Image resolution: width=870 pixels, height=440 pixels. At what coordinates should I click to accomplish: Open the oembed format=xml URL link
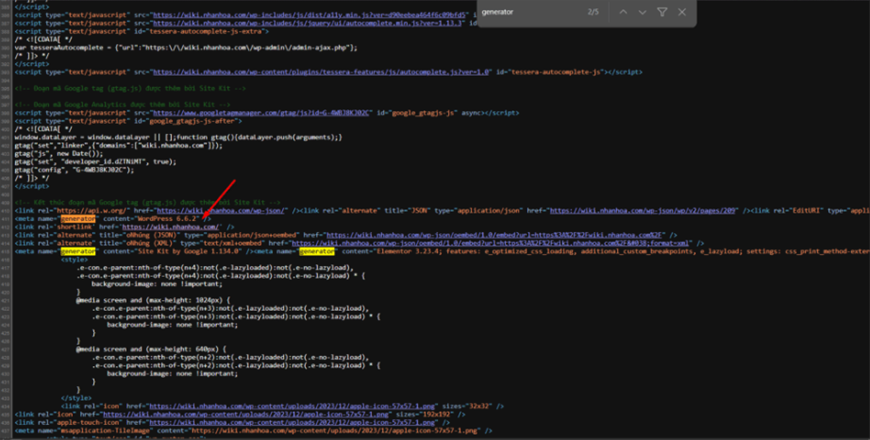pyautogui.click(x=491, y=244)
